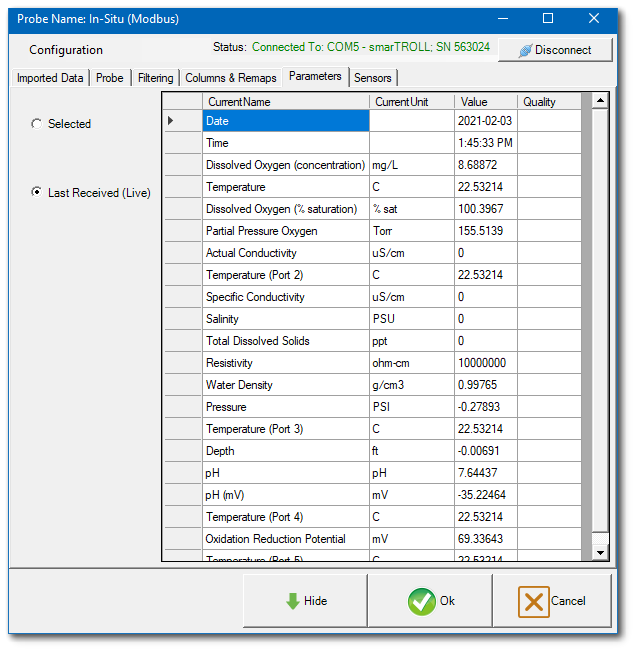Click the green down-arrow Hide icon
This screenshot has width=634, height=650.
[293, 601]
